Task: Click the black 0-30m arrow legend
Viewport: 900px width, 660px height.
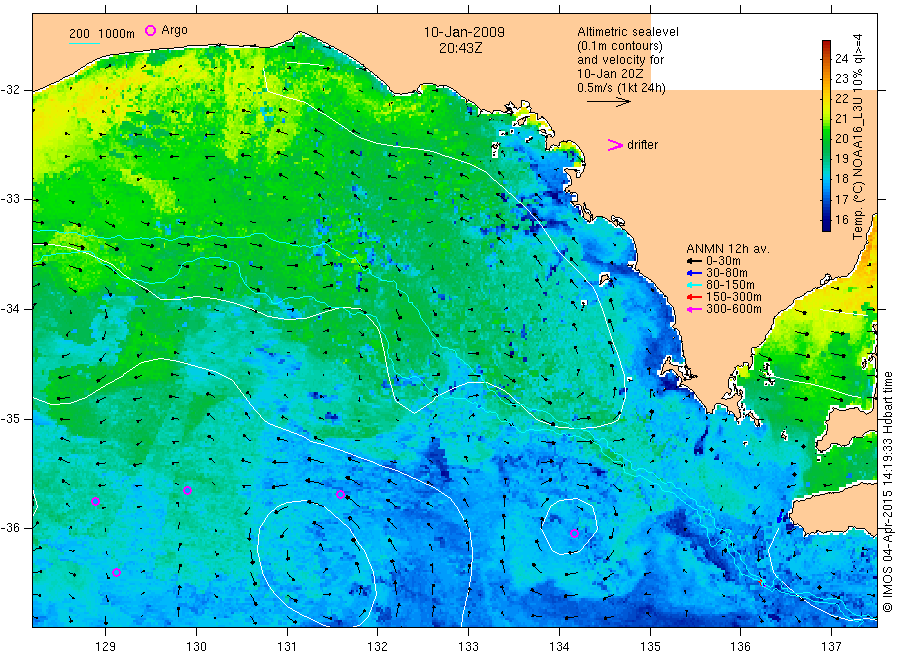Action: pyautogui.click(x=694, y=261)
